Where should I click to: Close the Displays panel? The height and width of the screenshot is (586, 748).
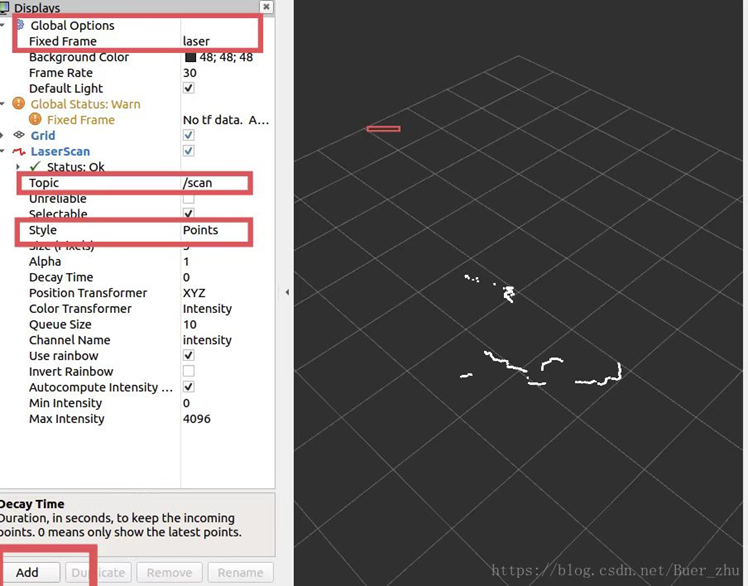click(266, 6)
